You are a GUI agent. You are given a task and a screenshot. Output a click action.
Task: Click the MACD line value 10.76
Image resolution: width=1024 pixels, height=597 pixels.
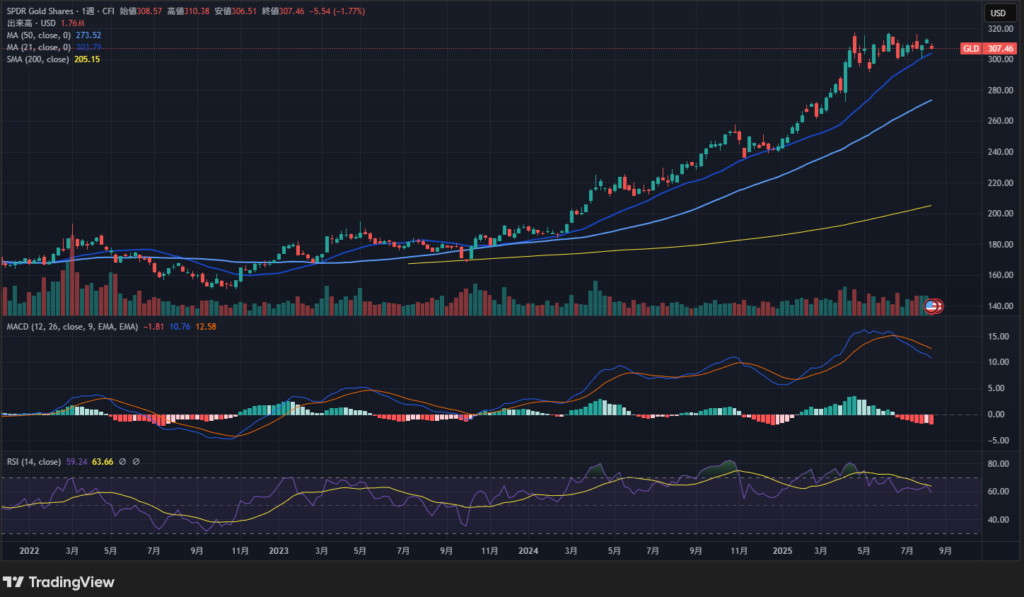(x=180, y=327)
